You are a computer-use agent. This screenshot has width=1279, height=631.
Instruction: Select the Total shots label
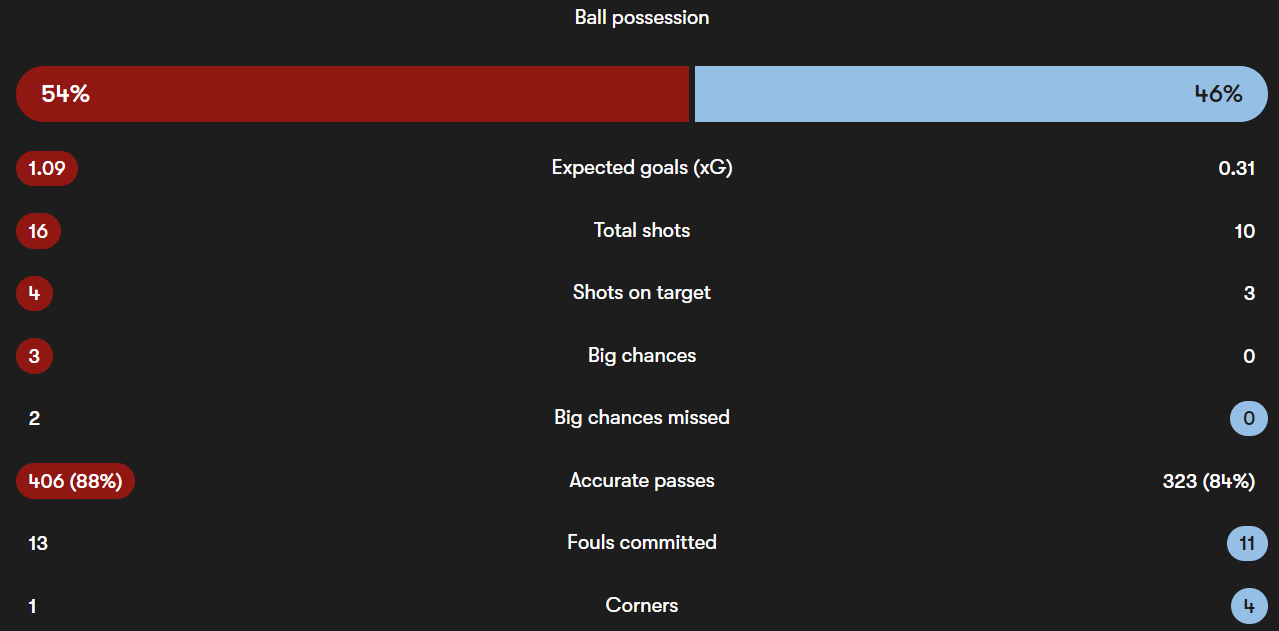tap(642, 230)
